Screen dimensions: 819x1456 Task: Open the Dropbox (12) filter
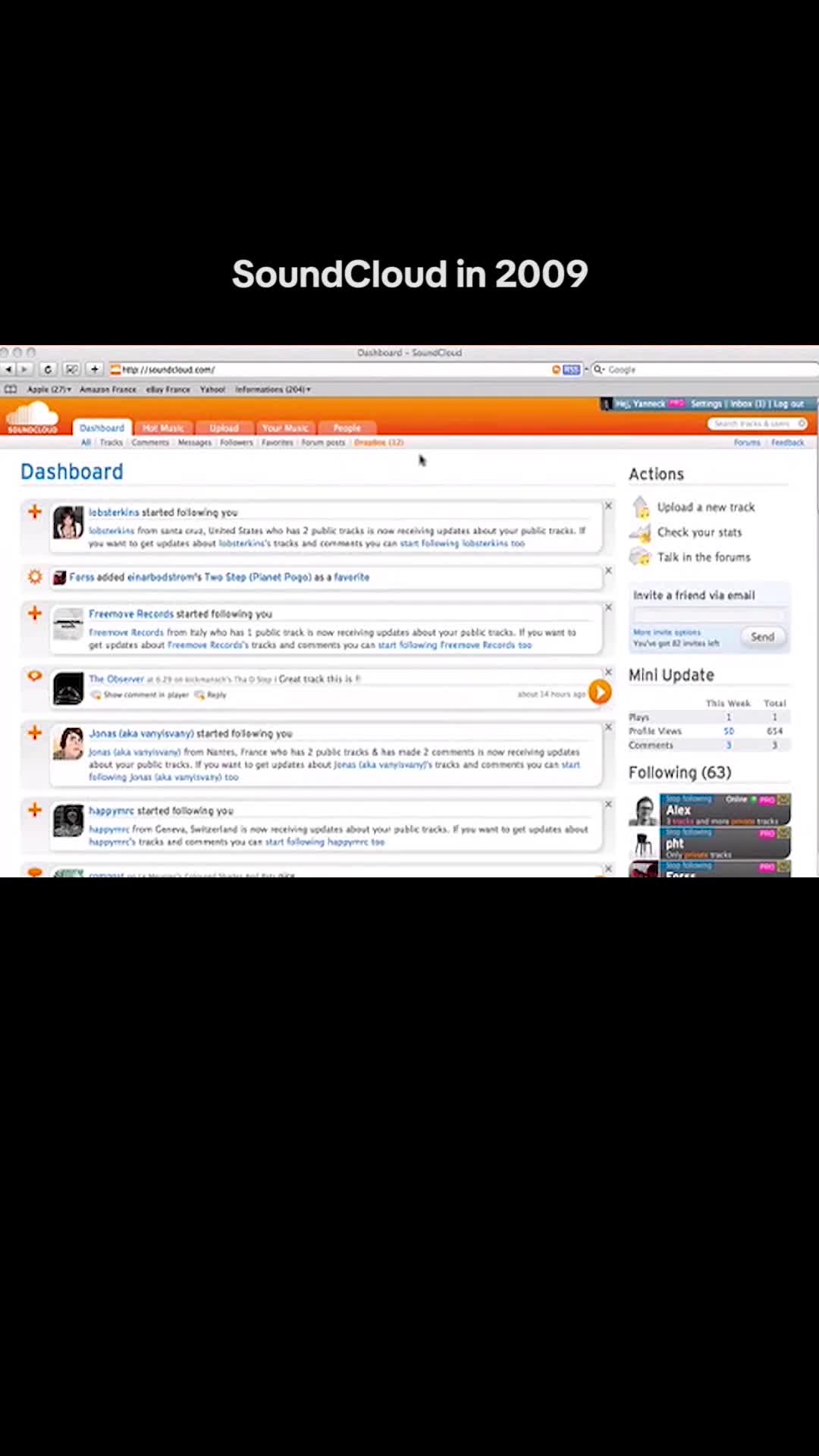(x=379, y=442)
